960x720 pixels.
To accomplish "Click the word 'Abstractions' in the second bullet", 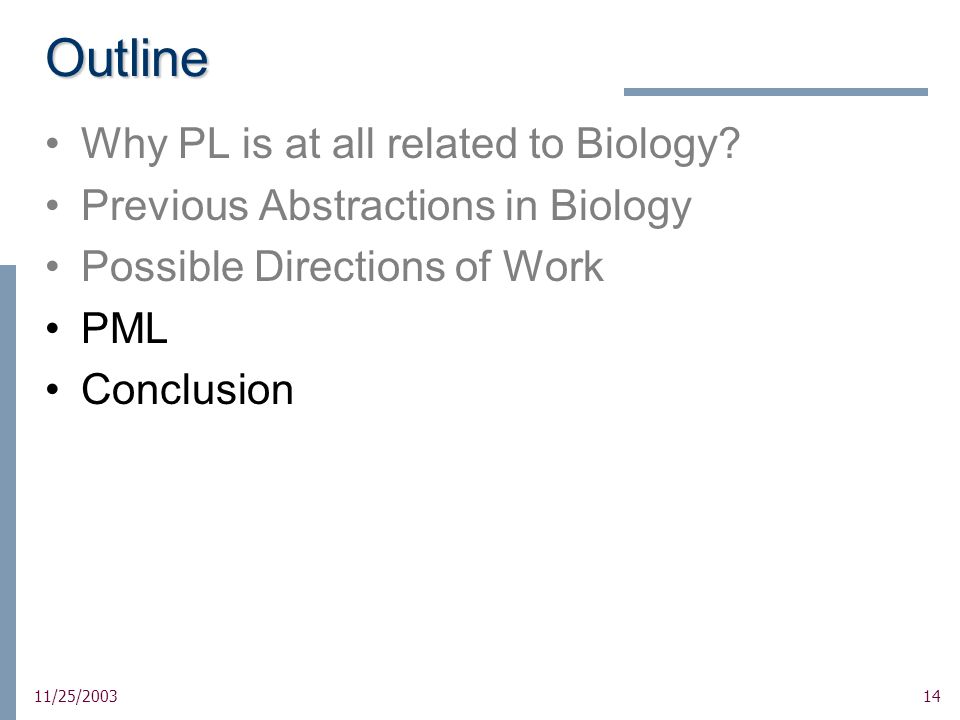I will [377, 205].
